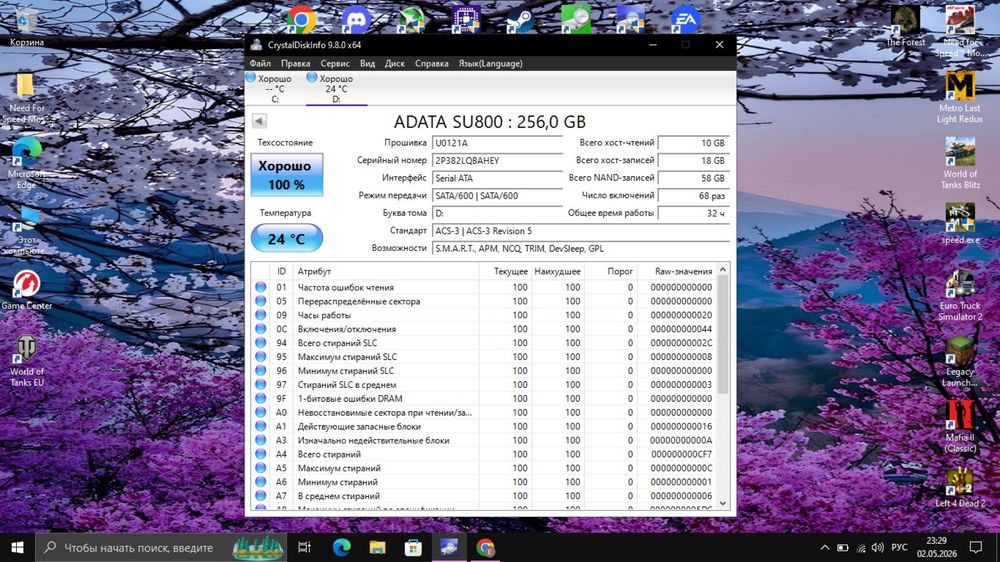Screen dimensions: 1000x562
Task: Click the Режим передачи SATA/600 field
Action: [497, 196]
